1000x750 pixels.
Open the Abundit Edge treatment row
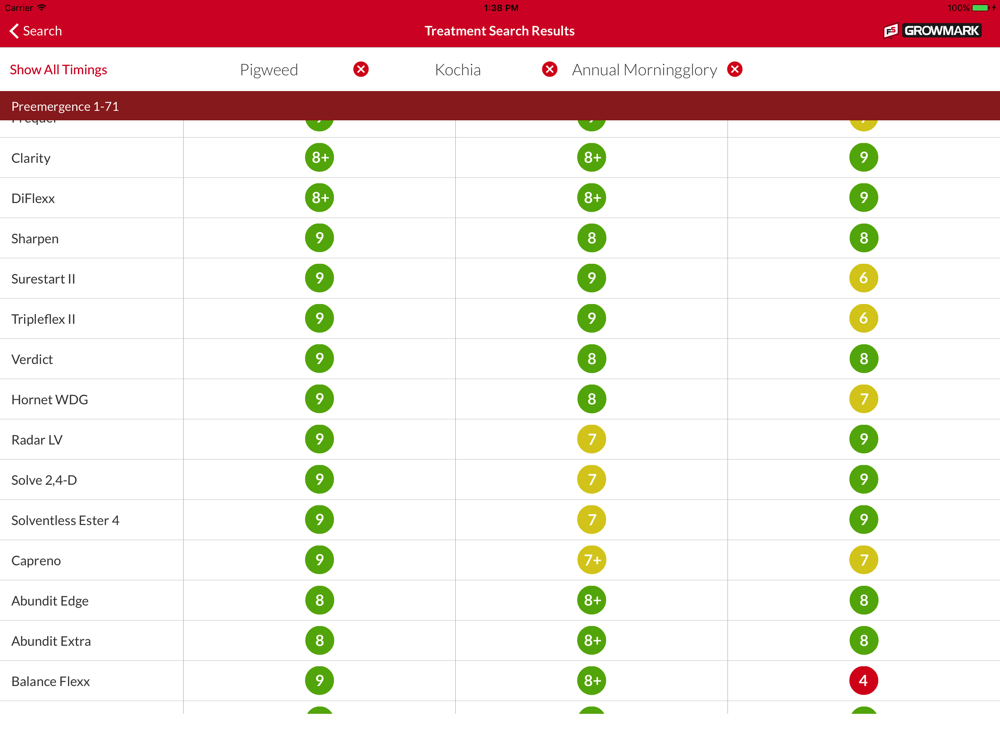(500, 599)
